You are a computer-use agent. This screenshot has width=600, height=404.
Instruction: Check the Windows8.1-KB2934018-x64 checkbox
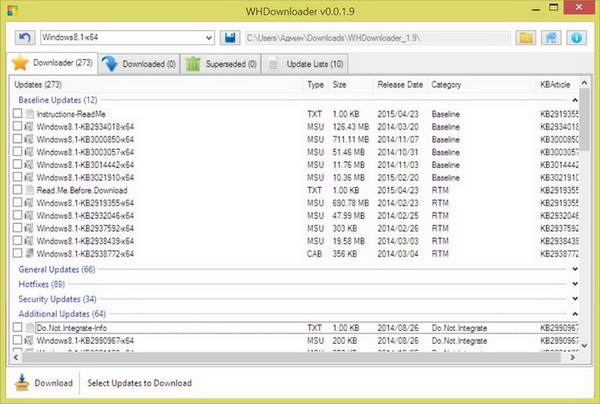click(17, 126)
